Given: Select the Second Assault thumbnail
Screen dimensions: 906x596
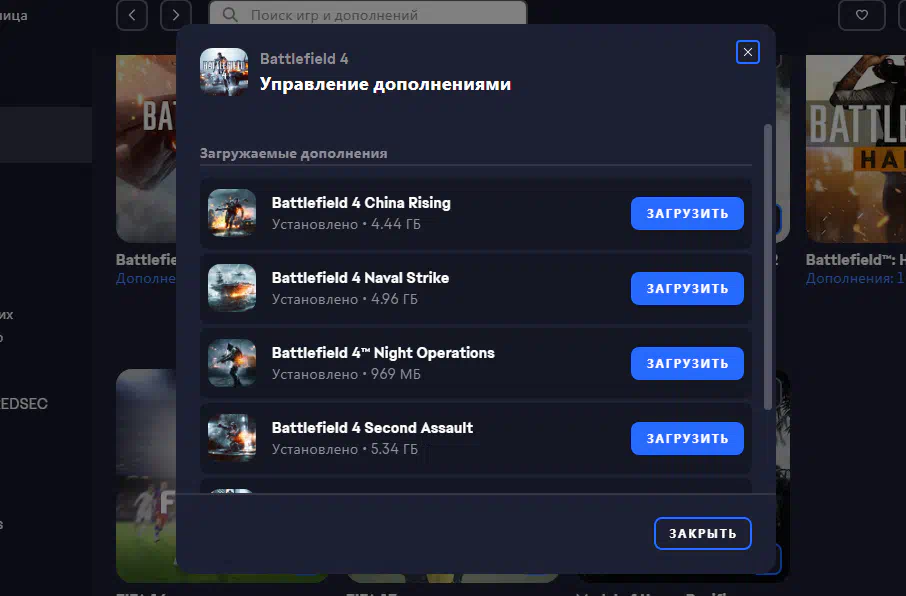Looking at the screenshot, I should tap(232, 438).
